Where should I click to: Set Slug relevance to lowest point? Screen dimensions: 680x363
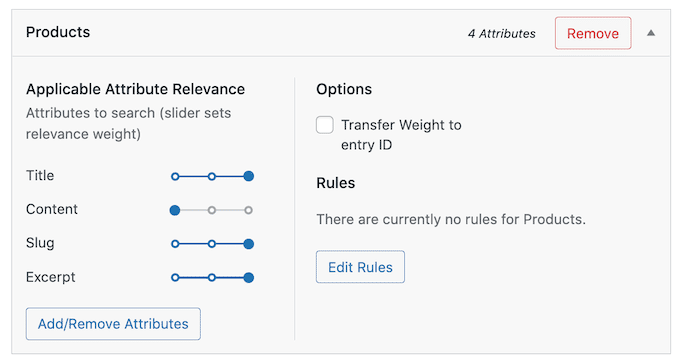(175, 244)
